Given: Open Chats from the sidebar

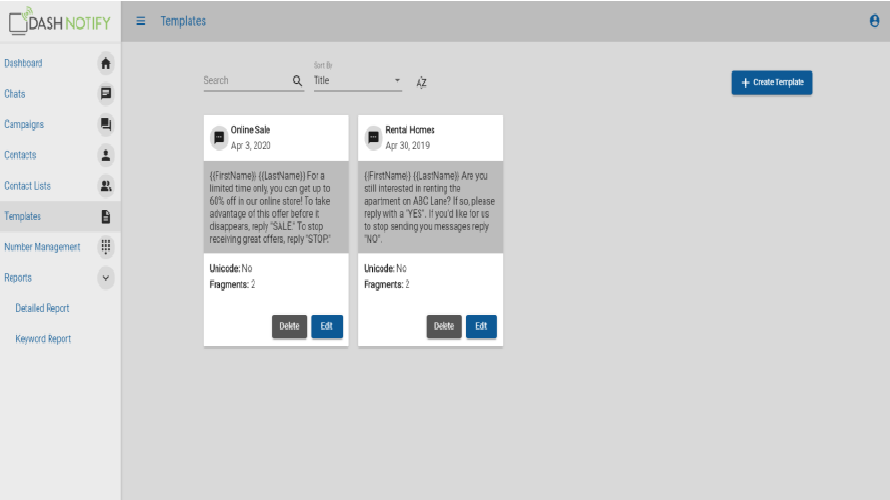Looking at the screenshot, I should pos(15,94).
